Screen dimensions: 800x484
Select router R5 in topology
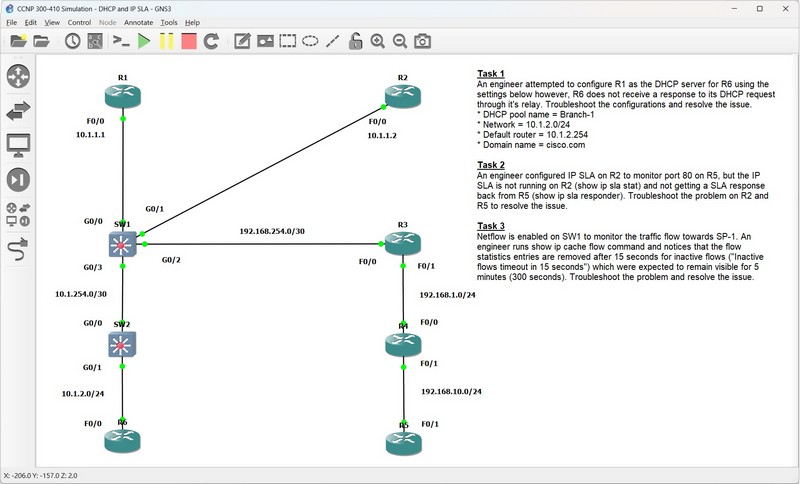click(404, 442)
